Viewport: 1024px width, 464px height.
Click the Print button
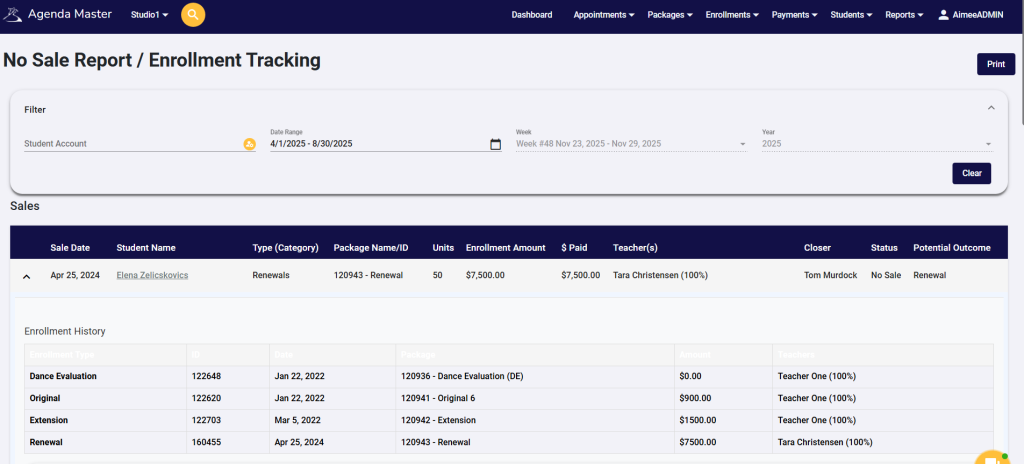point(995,64)
